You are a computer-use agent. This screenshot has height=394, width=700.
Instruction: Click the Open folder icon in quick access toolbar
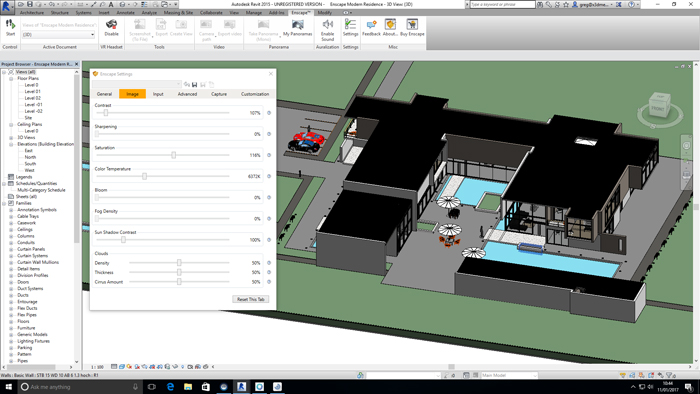(21, 4)
